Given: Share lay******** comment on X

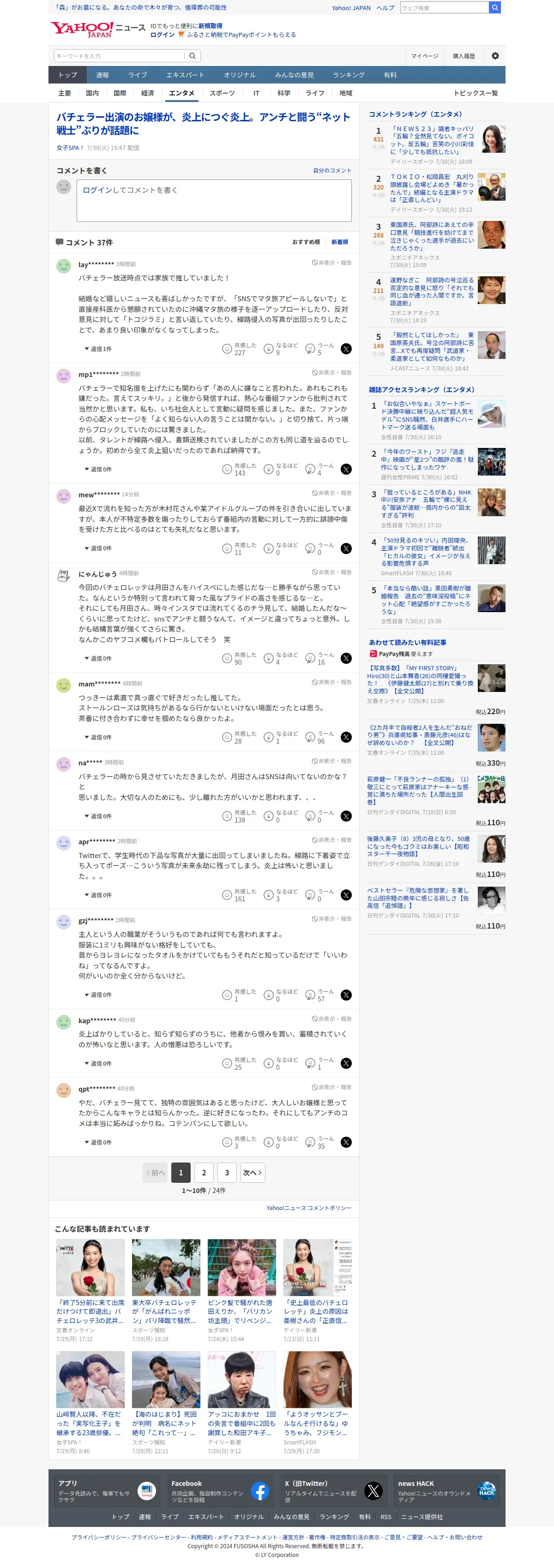Looking at the screenshot, I should (346, 349).
